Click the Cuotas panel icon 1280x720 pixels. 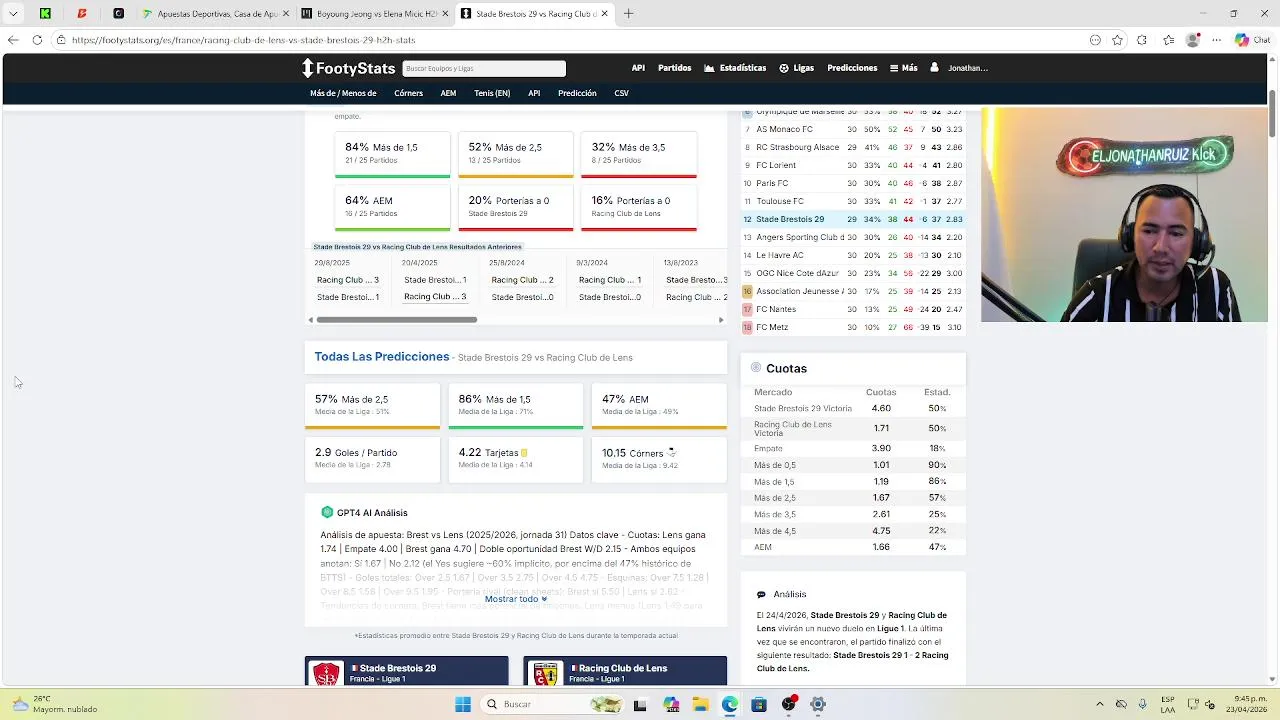[756, 368]
